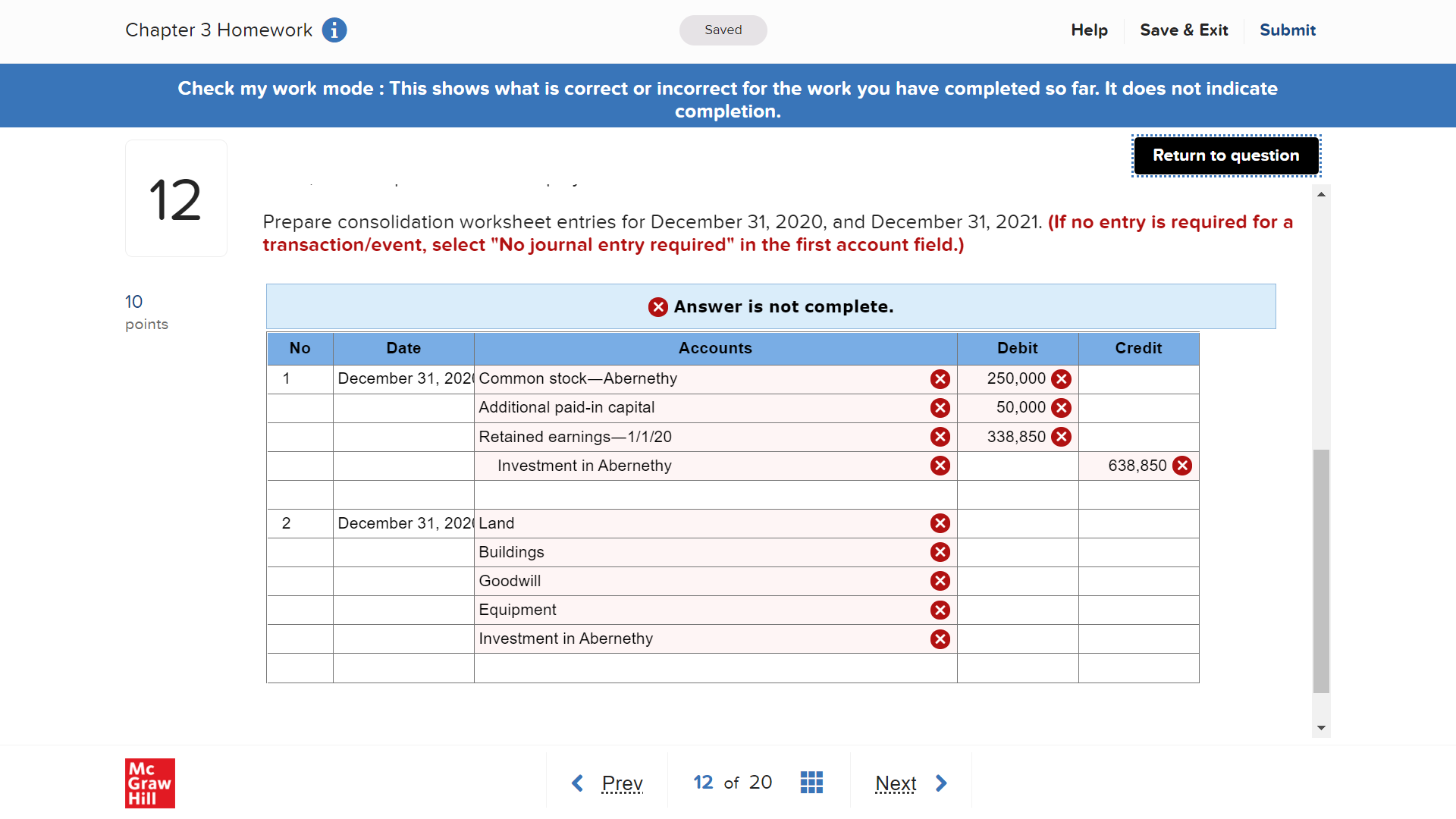Open the Equipment account field

pyautogui.click(x=698, y=610)
